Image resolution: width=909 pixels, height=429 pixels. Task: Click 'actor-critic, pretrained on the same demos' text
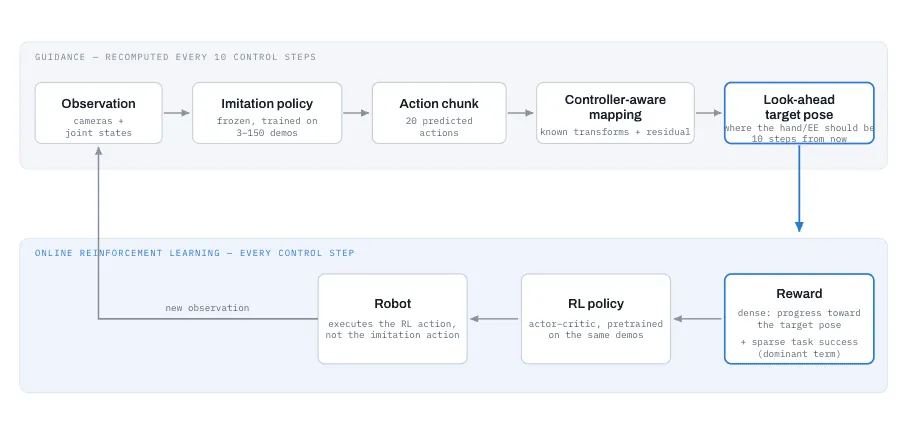pyautogui.click(x=596, y=329)
